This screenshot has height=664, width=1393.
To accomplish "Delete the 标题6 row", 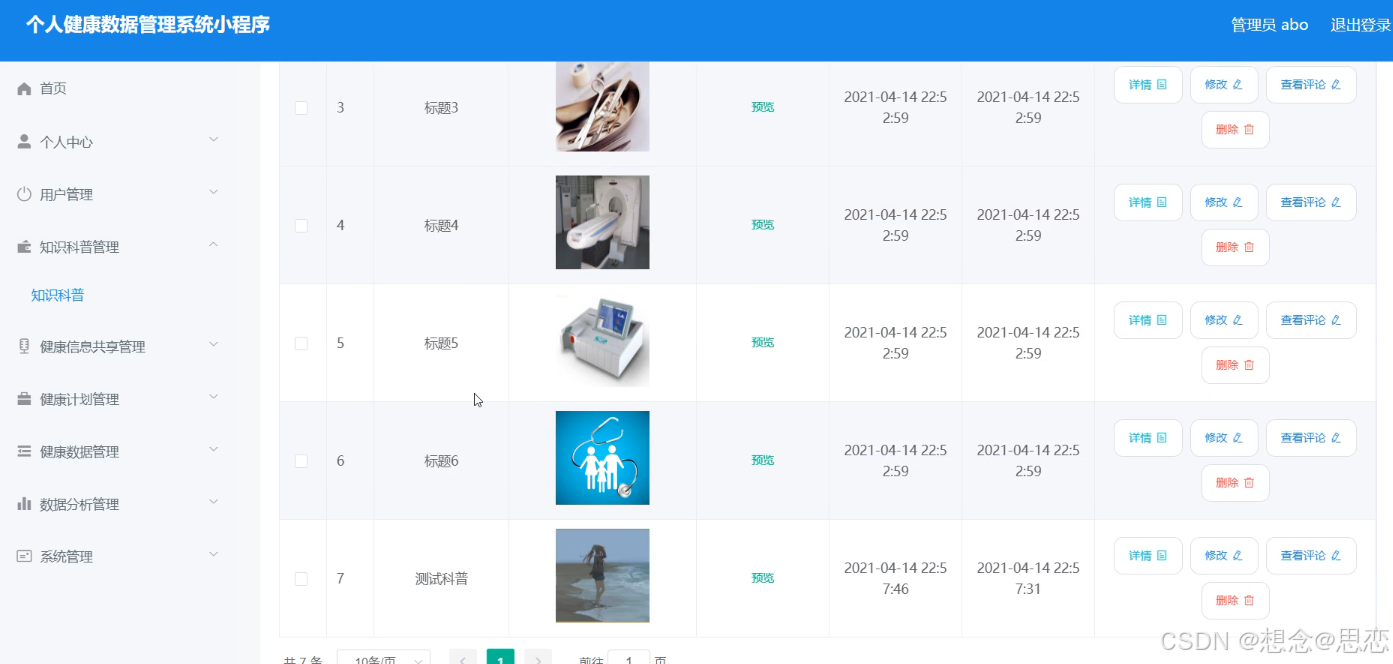I will tap(1235, 483).
